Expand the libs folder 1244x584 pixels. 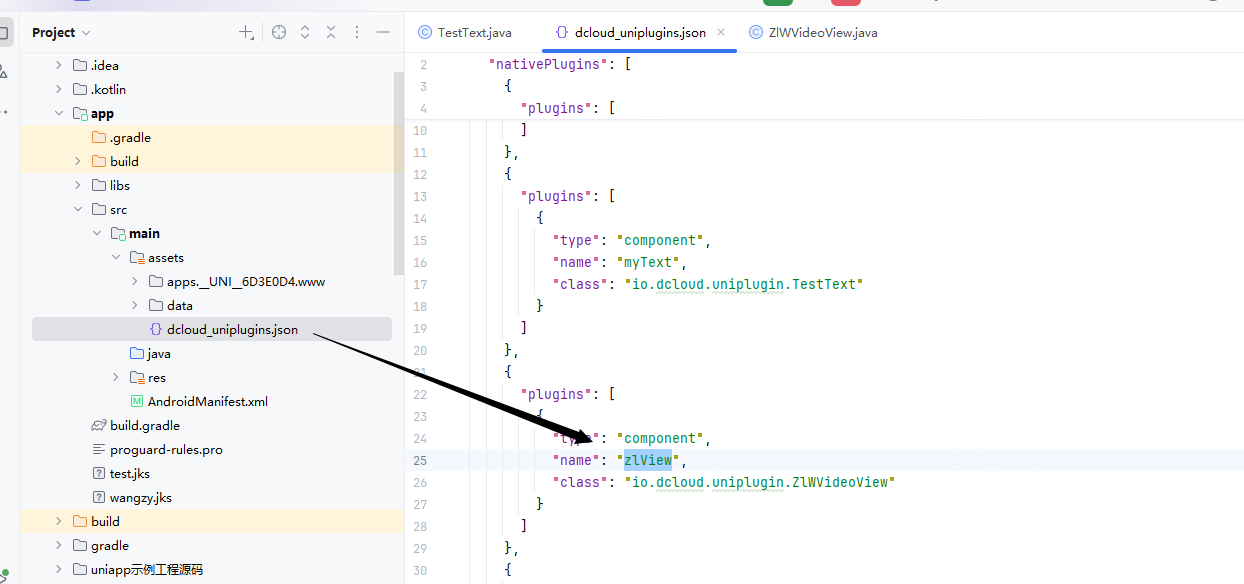(78, 186)
